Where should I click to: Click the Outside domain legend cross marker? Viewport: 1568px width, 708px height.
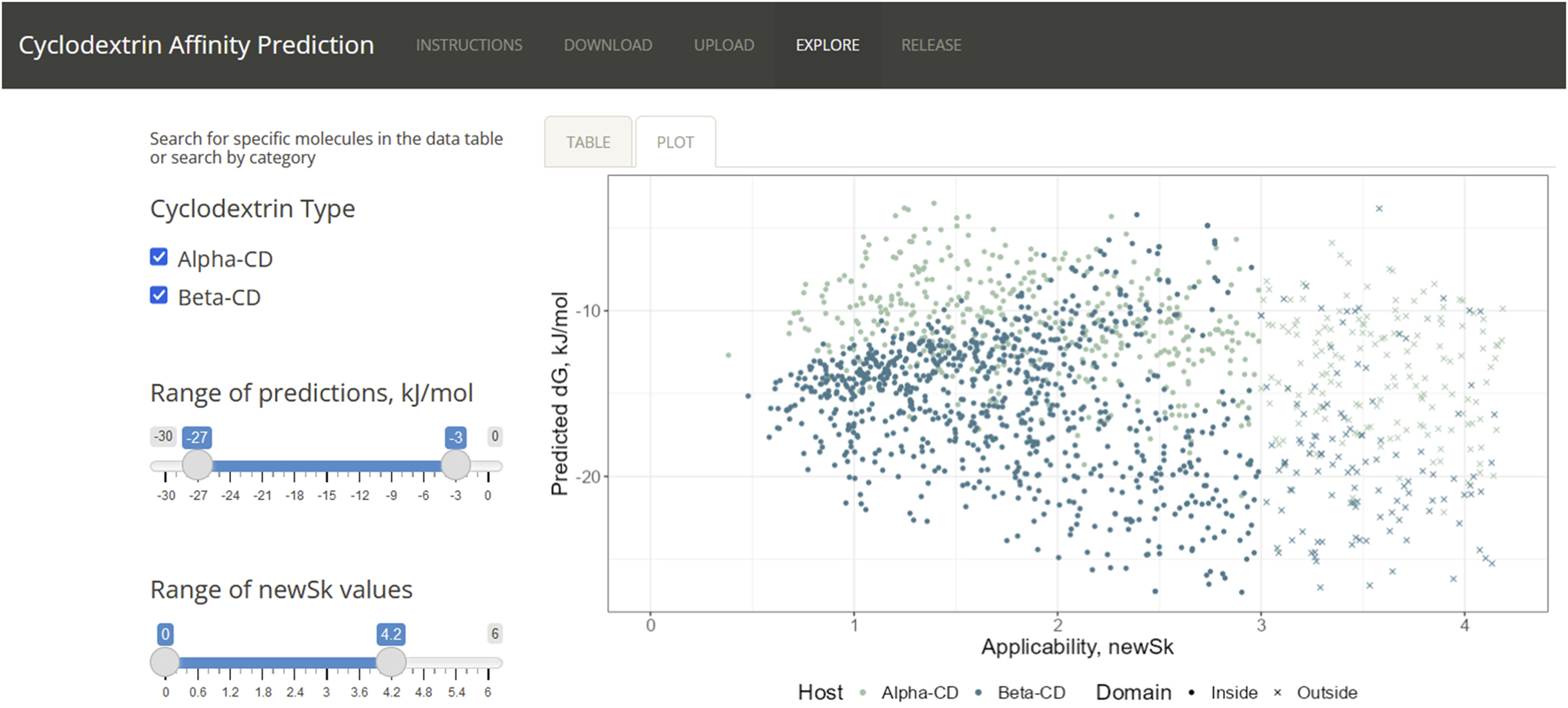[x=1278, y=693]
